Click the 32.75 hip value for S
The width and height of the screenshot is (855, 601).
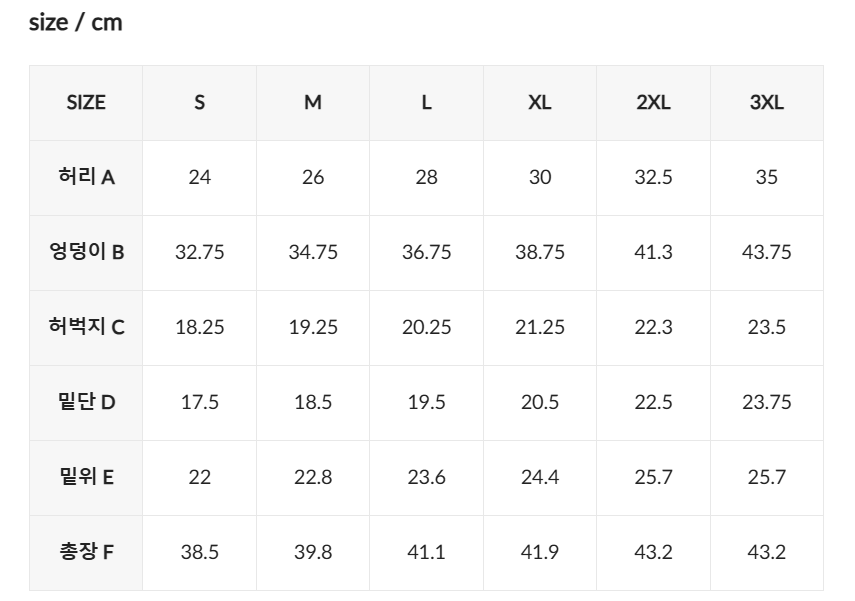pyautogui.click(x=200, y=252)
